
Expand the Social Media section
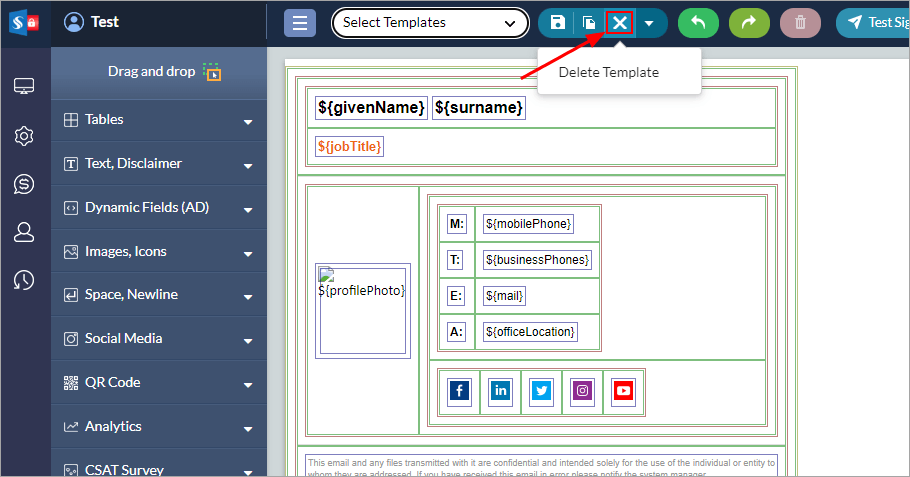coord(159,339)
